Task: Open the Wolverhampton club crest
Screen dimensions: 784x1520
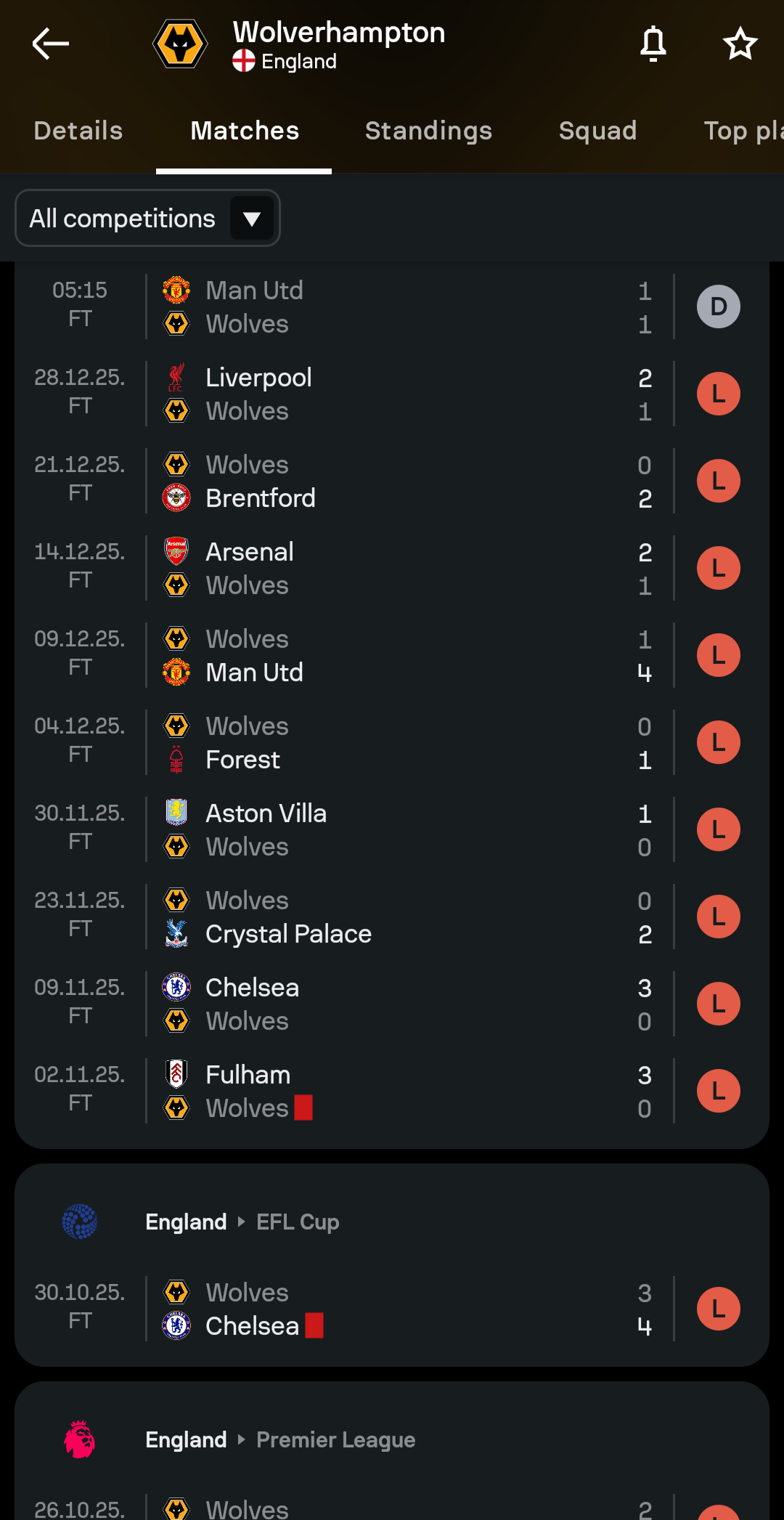Action: pos(180,44)
